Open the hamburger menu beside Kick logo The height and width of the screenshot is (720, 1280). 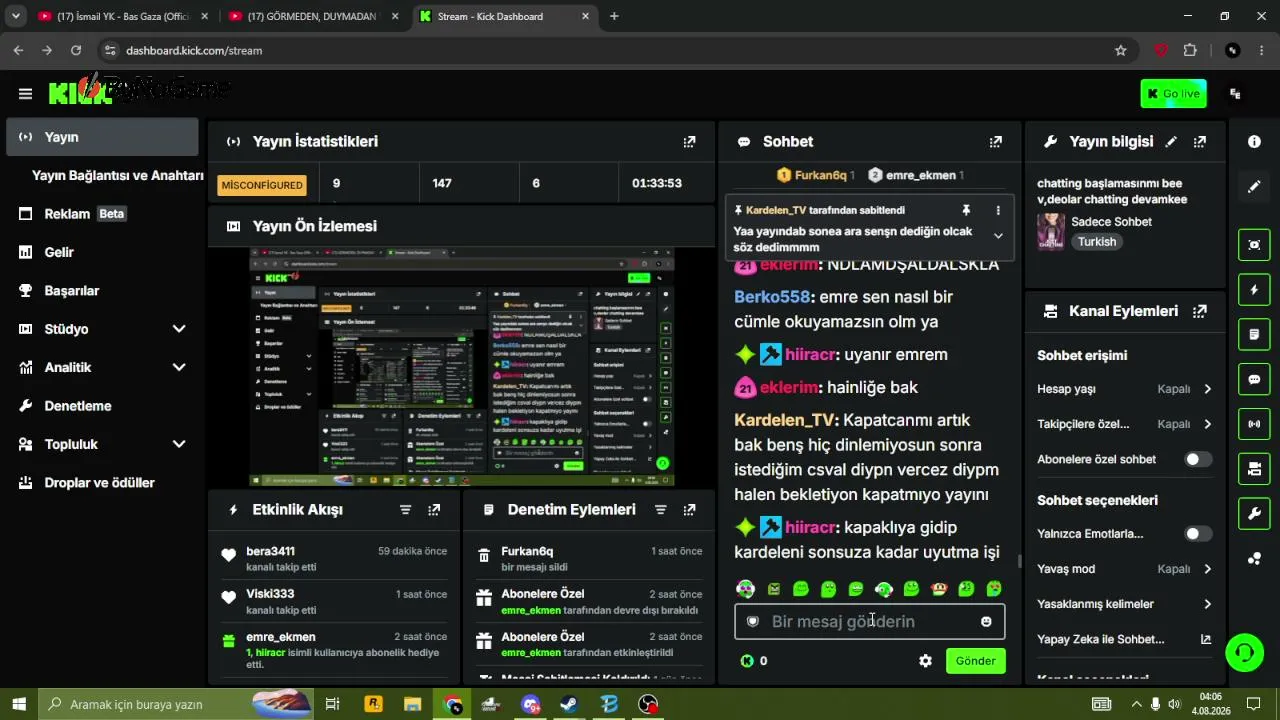[25, 94]
